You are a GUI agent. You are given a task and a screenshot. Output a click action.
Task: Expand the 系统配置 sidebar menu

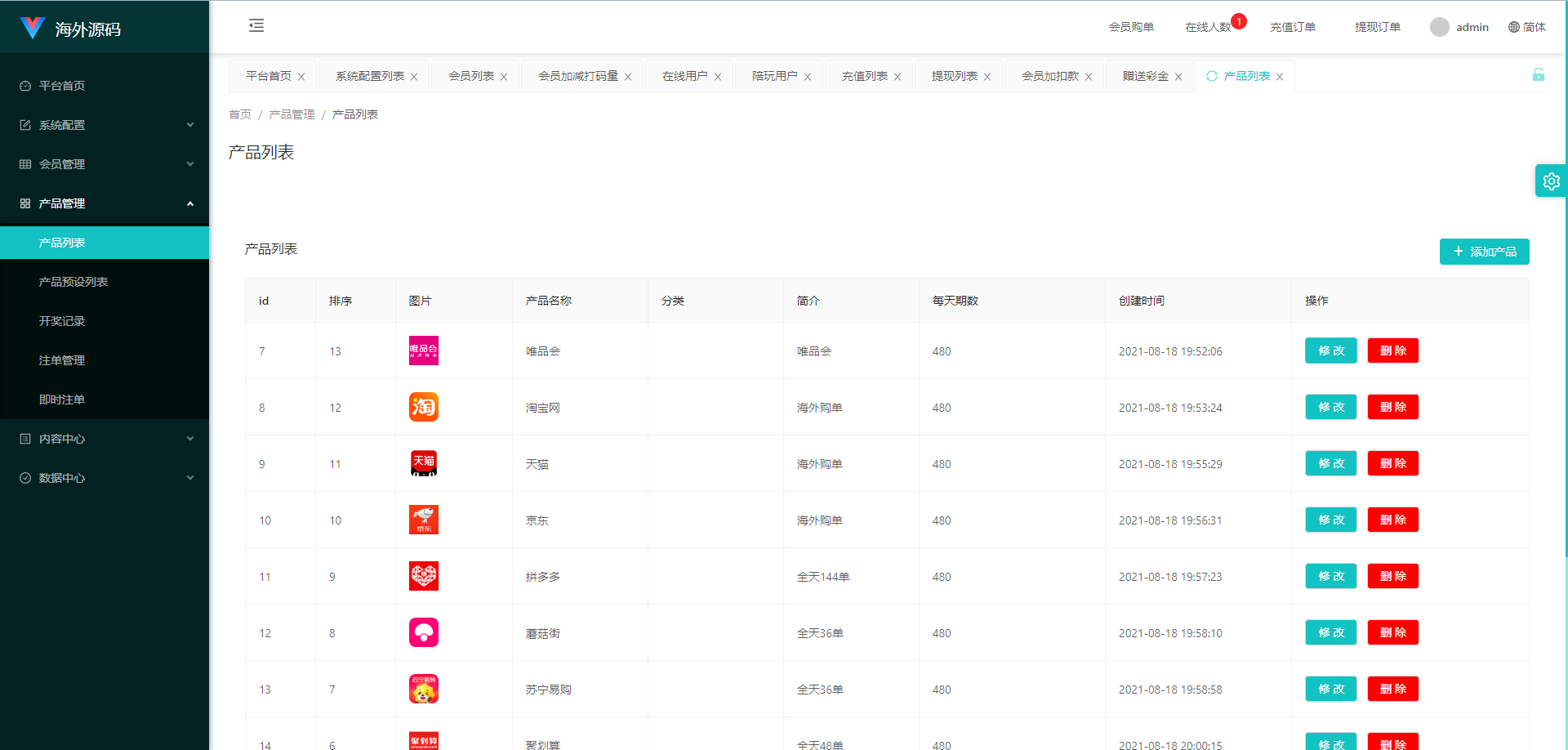(105, 125)
